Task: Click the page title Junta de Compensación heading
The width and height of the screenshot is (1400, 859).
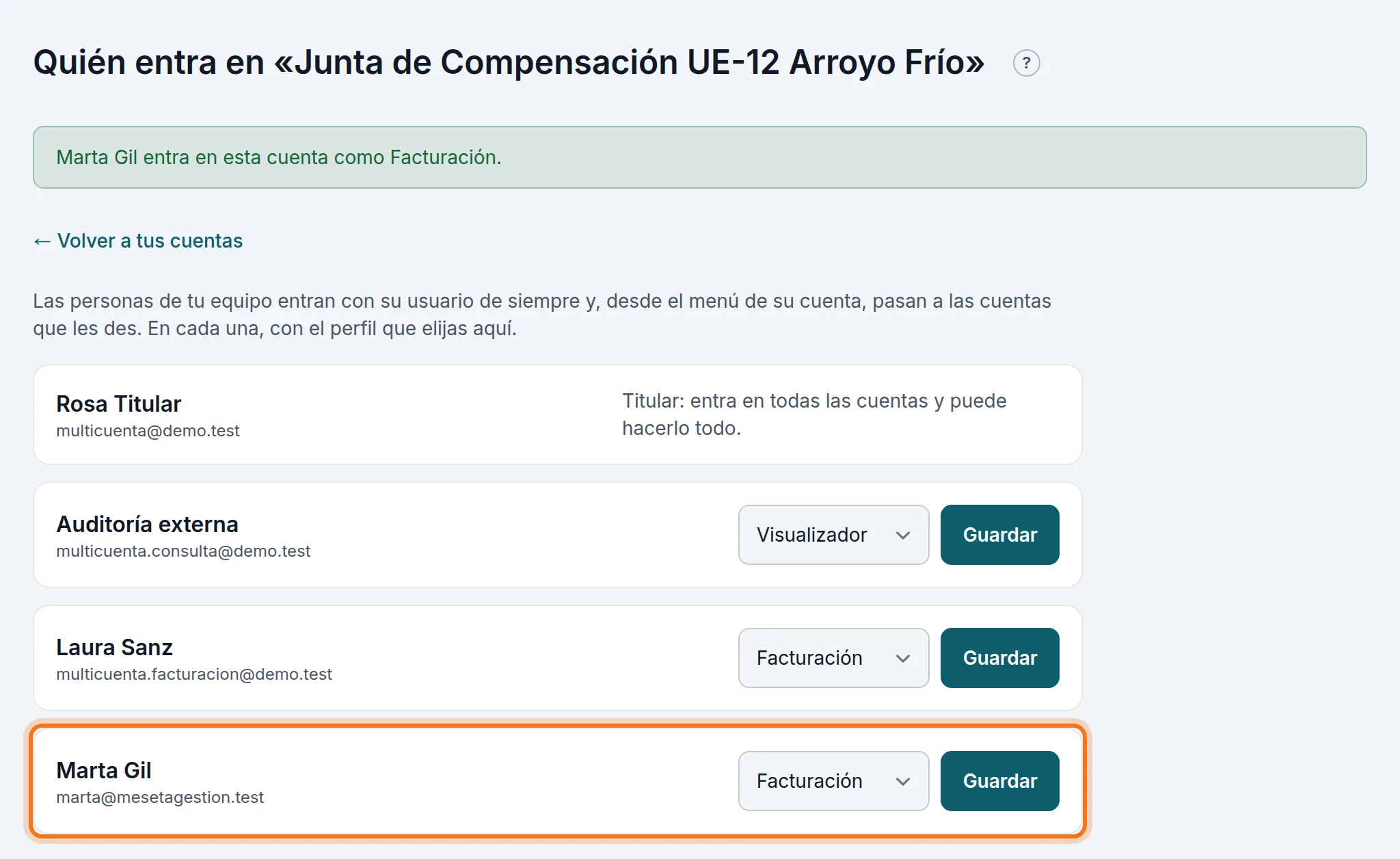Action: pyautogui.click(x=509, y=62)
